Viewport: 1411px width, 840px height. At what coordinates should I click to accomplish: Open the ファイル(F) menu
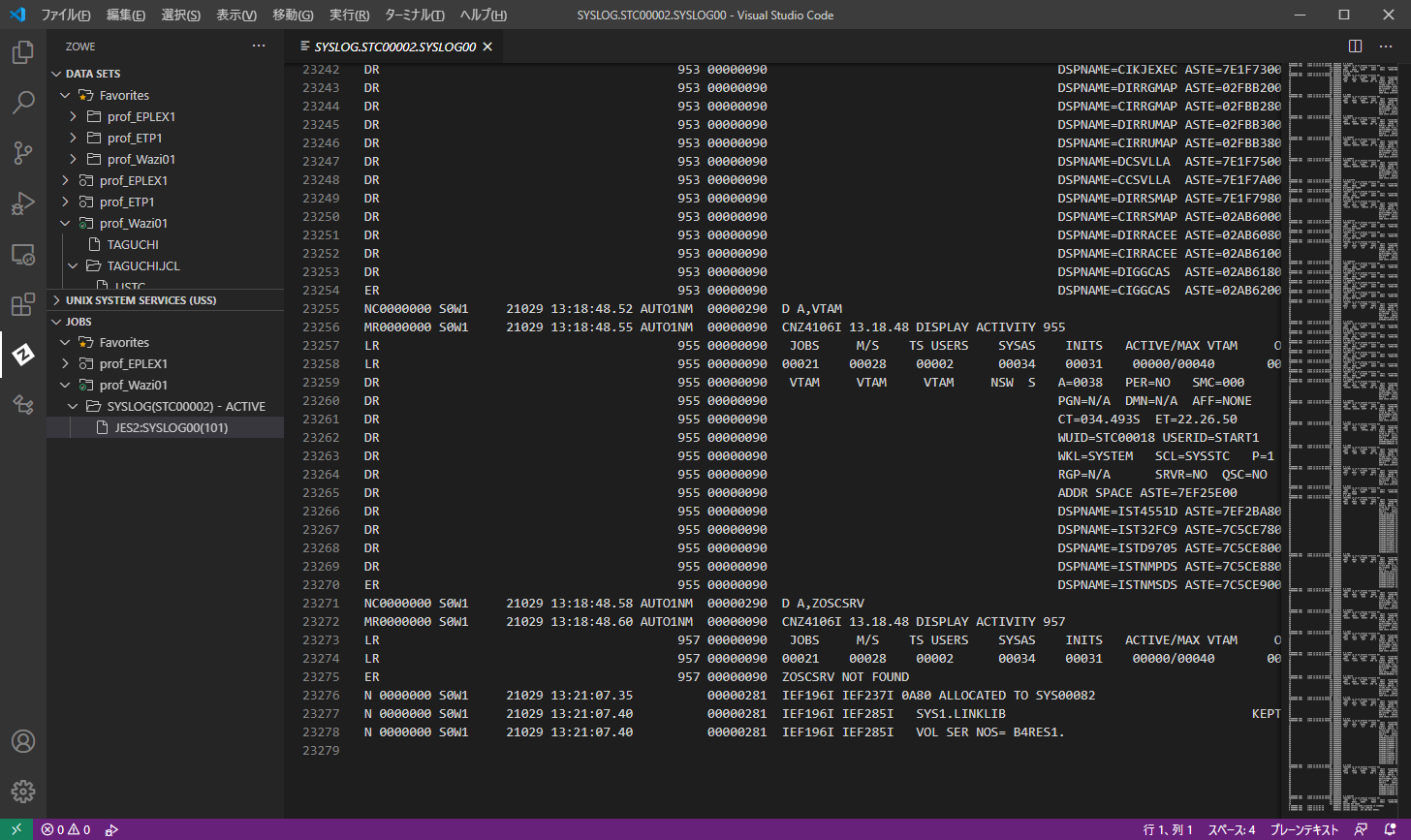[x=65, y=15]
